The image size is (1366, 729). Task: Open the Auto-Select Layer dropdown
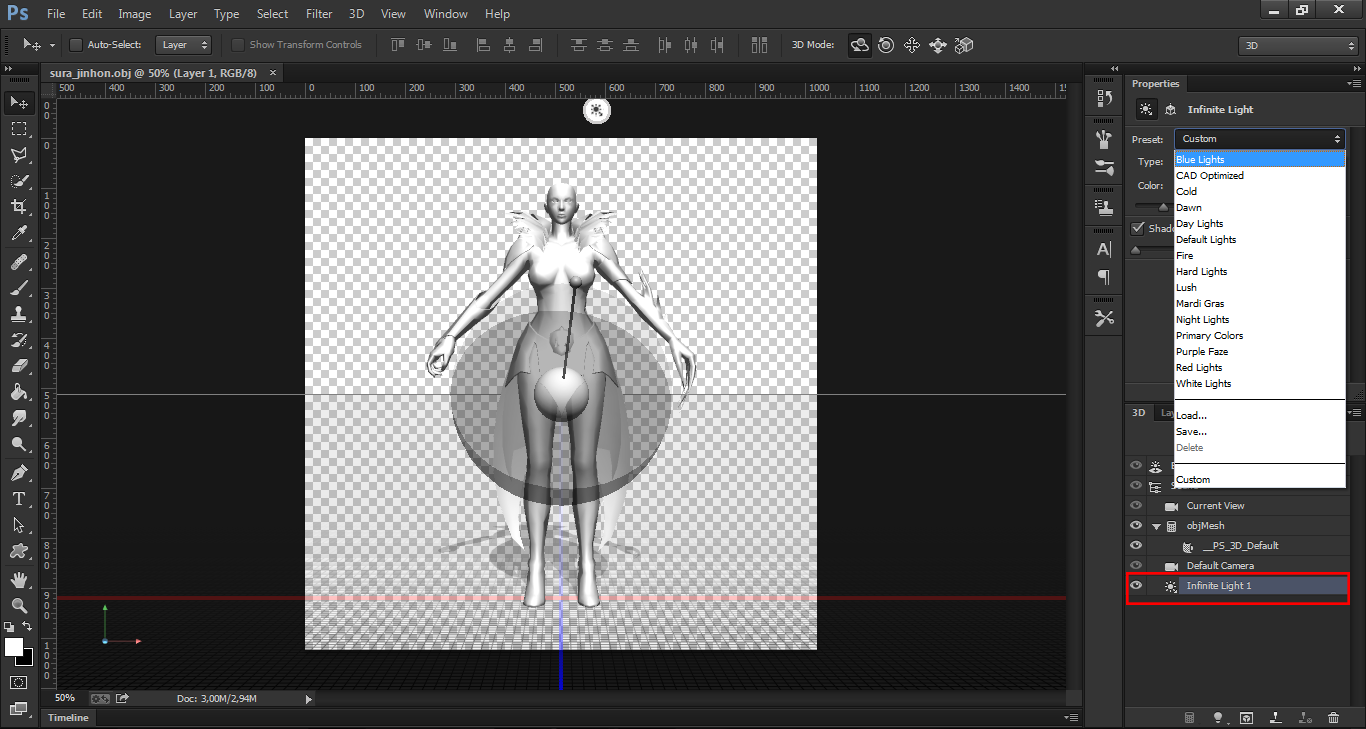coord(184,45)
